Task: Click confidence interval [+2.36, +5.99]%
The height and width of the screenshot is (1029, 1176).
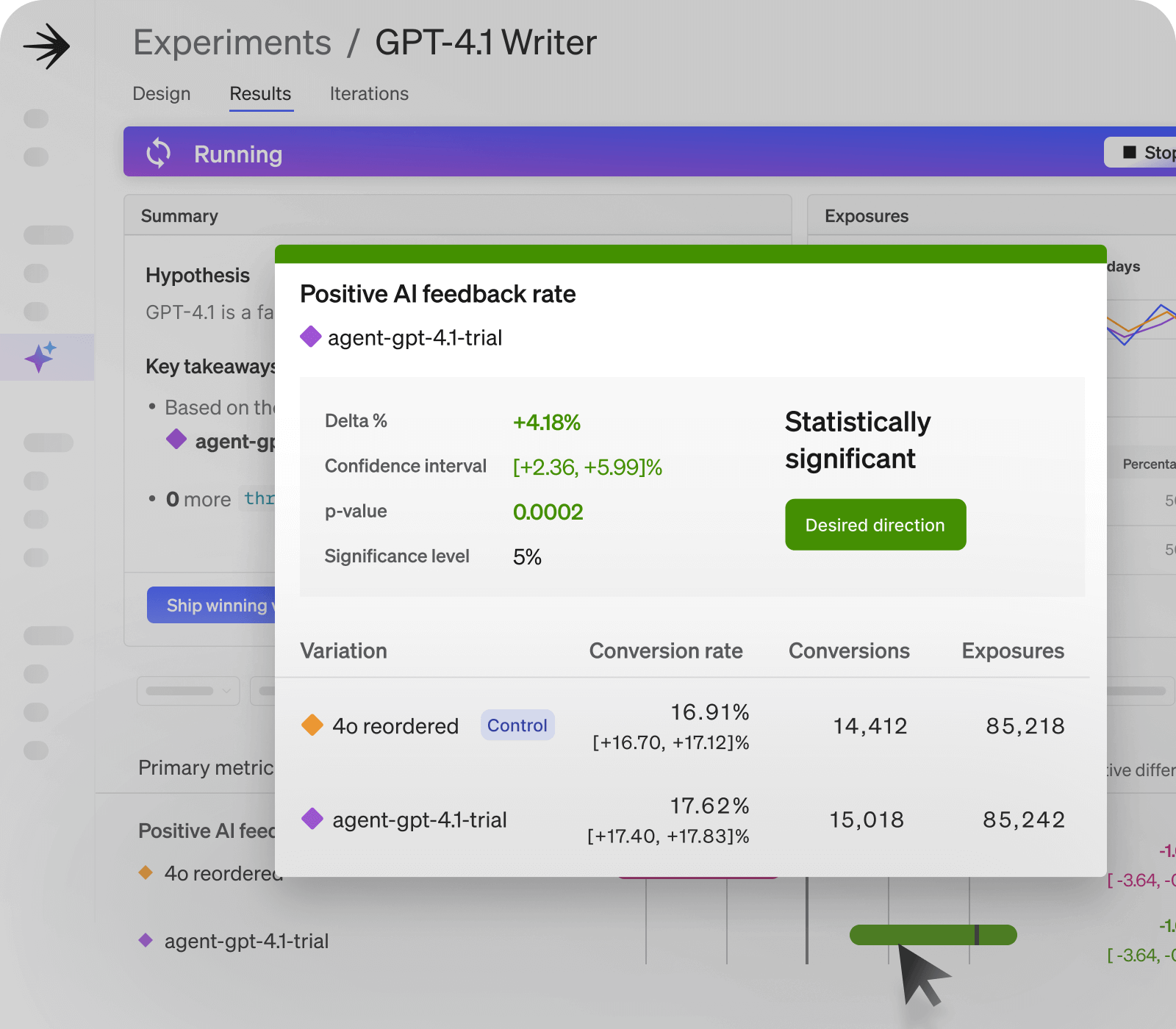Action: (587, 467)
